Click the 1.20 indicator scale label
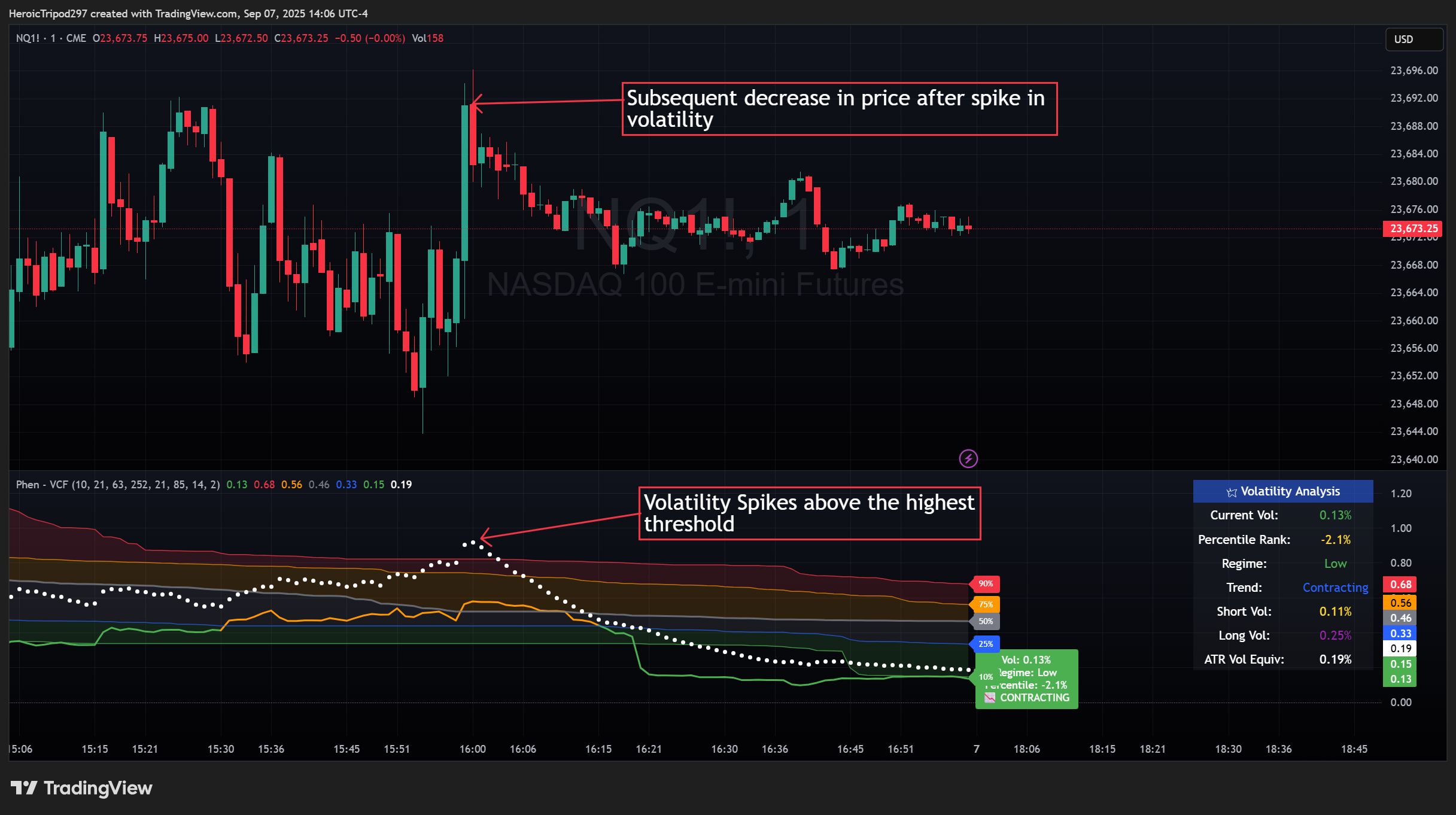Screen dimensions: 1456x815 (x=1401, y=494)
